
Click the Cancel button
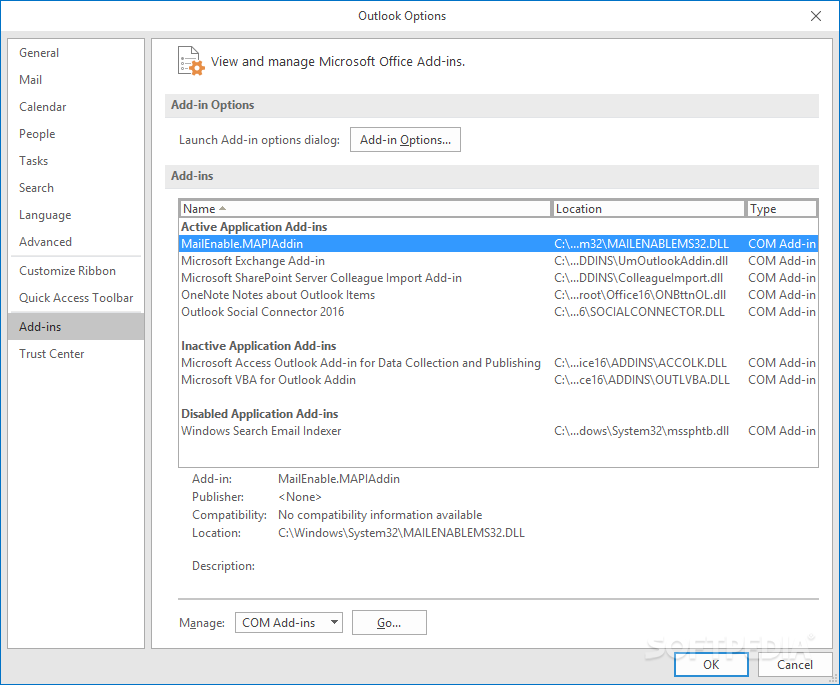pos(794,665)
